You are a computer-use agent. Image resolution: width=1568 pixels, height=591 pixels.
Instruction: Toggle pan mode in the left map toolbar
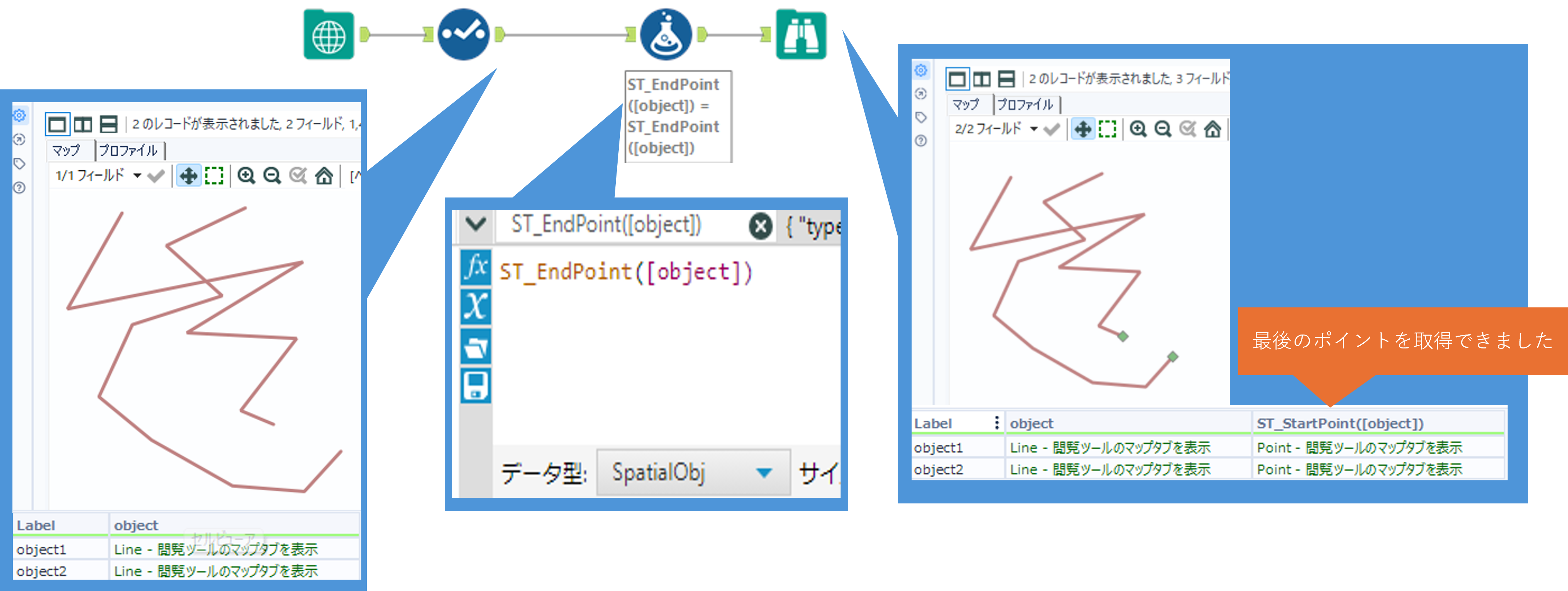[x=189, y=176]
